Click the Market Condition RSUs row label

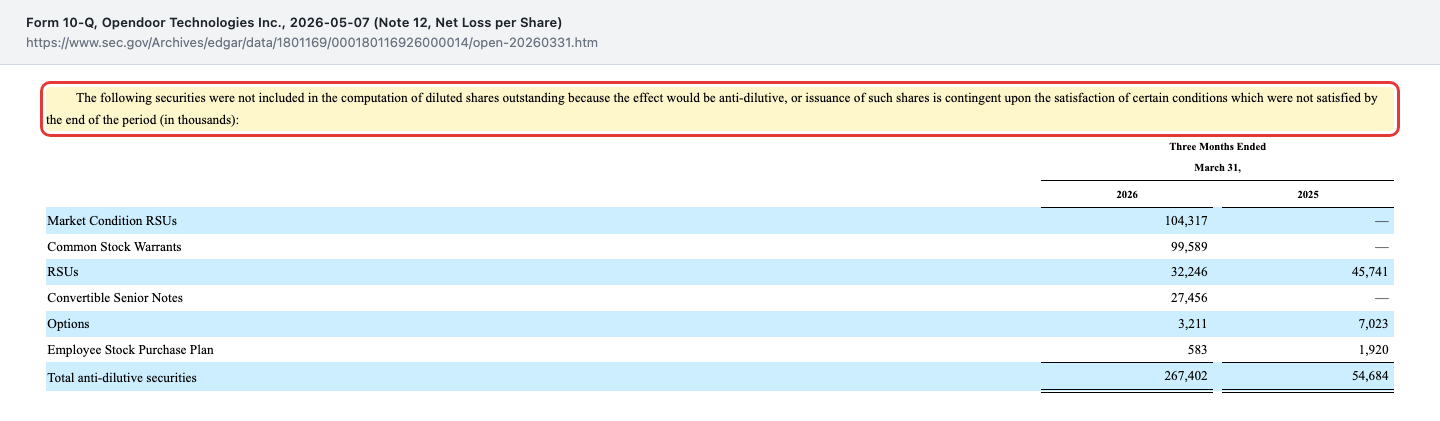112,220
